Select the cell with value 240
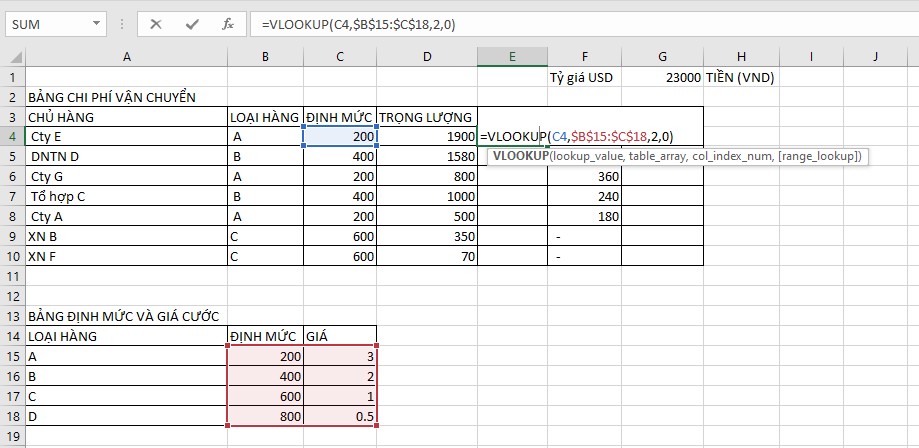 (584, 196)
